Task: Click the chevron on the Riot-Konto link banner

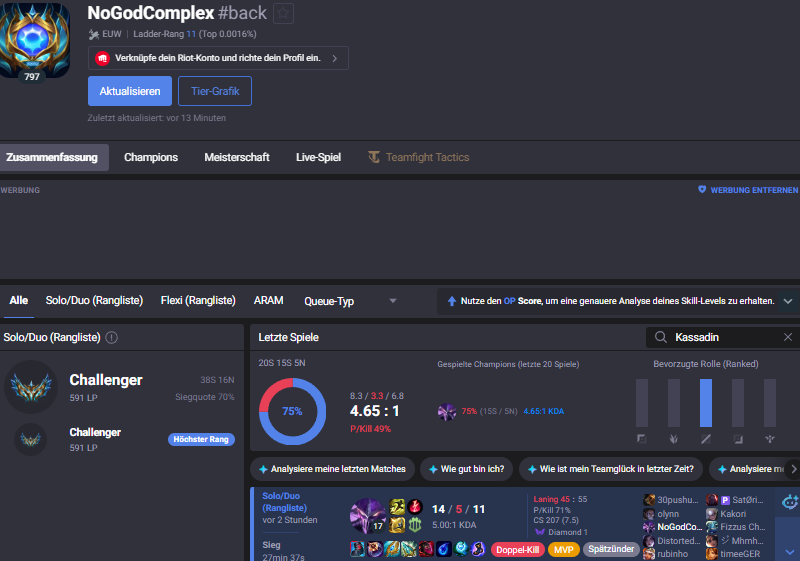Action: point(335,58)
